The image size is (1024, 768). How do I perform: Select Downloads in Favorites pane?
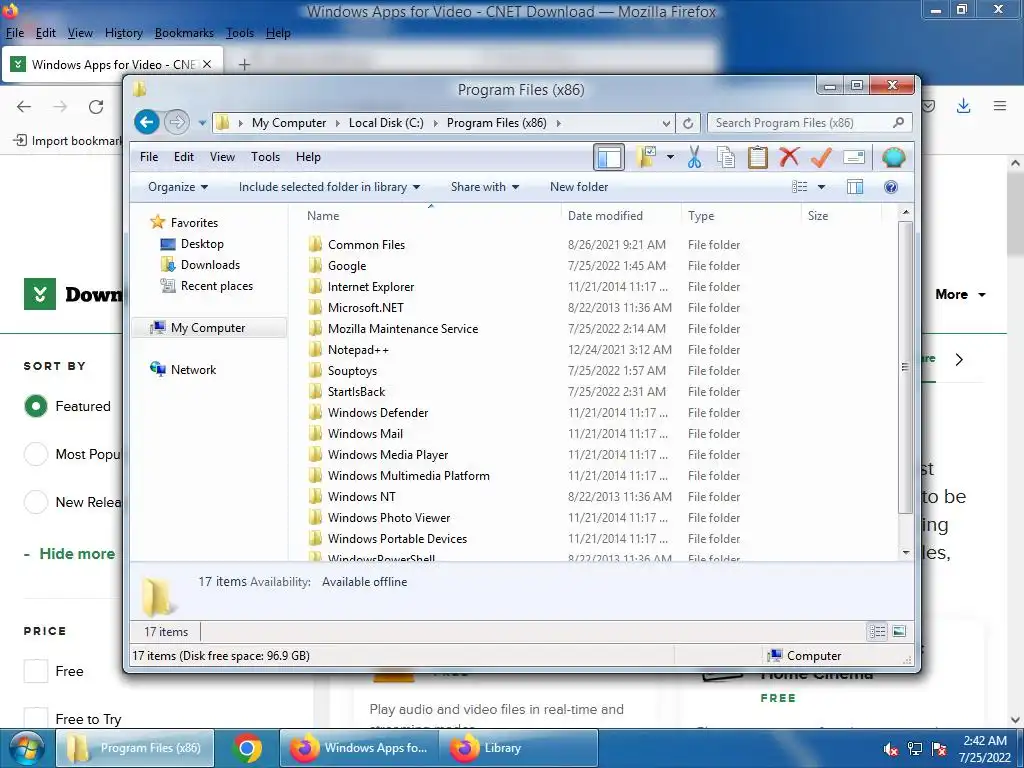(210, 264)
